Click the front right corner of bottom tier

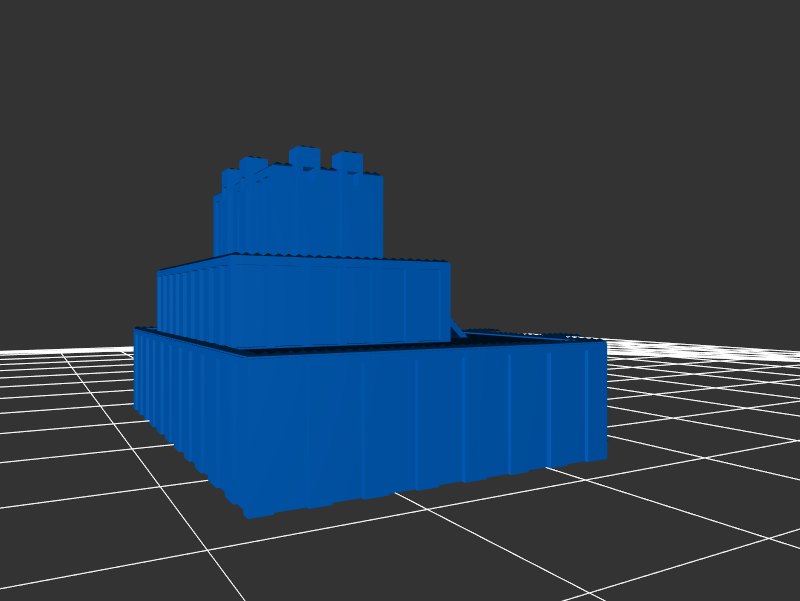click(x=605, y=400)
